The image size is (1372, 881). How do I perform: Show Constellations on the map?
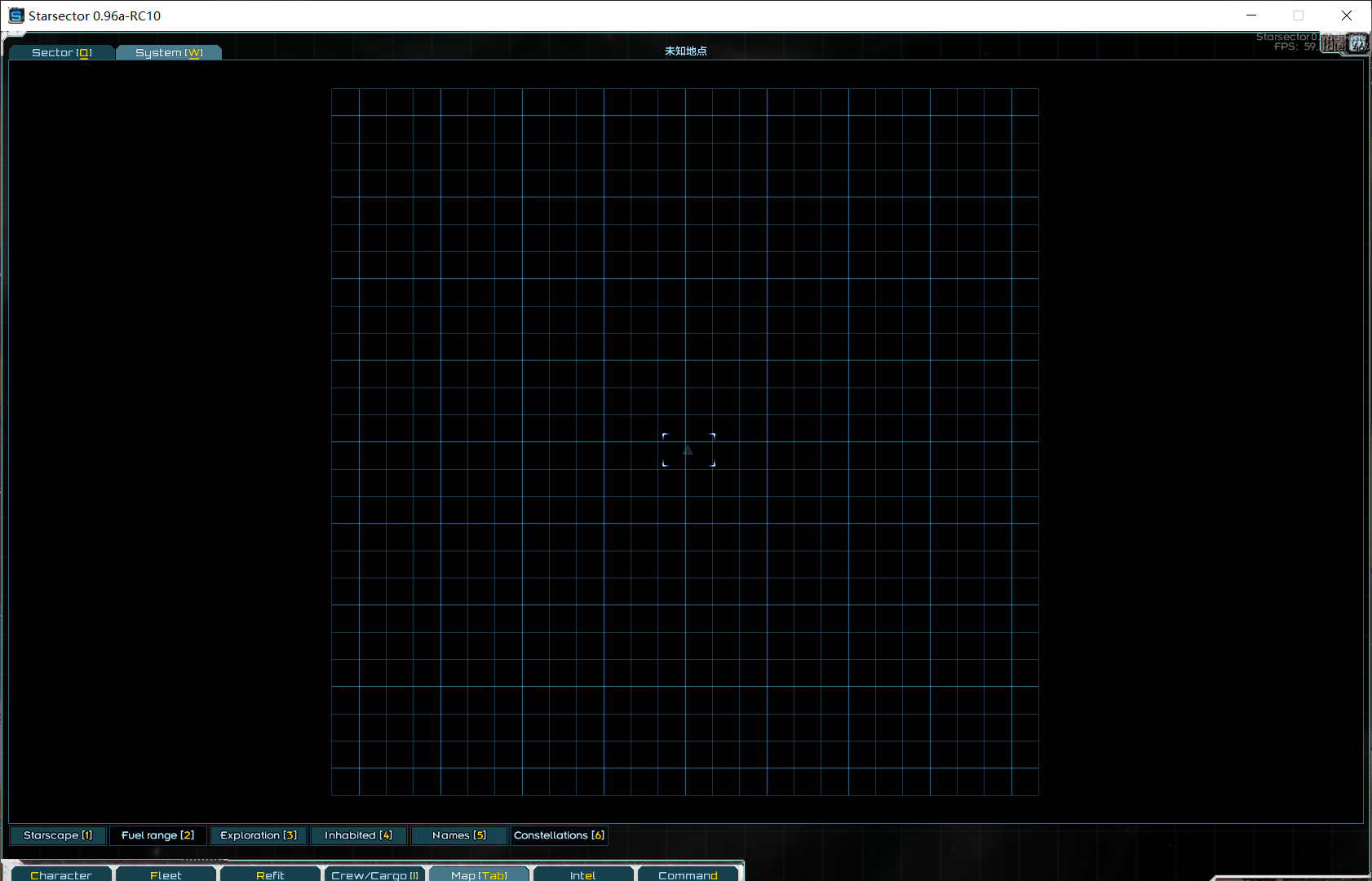[559, 835]
